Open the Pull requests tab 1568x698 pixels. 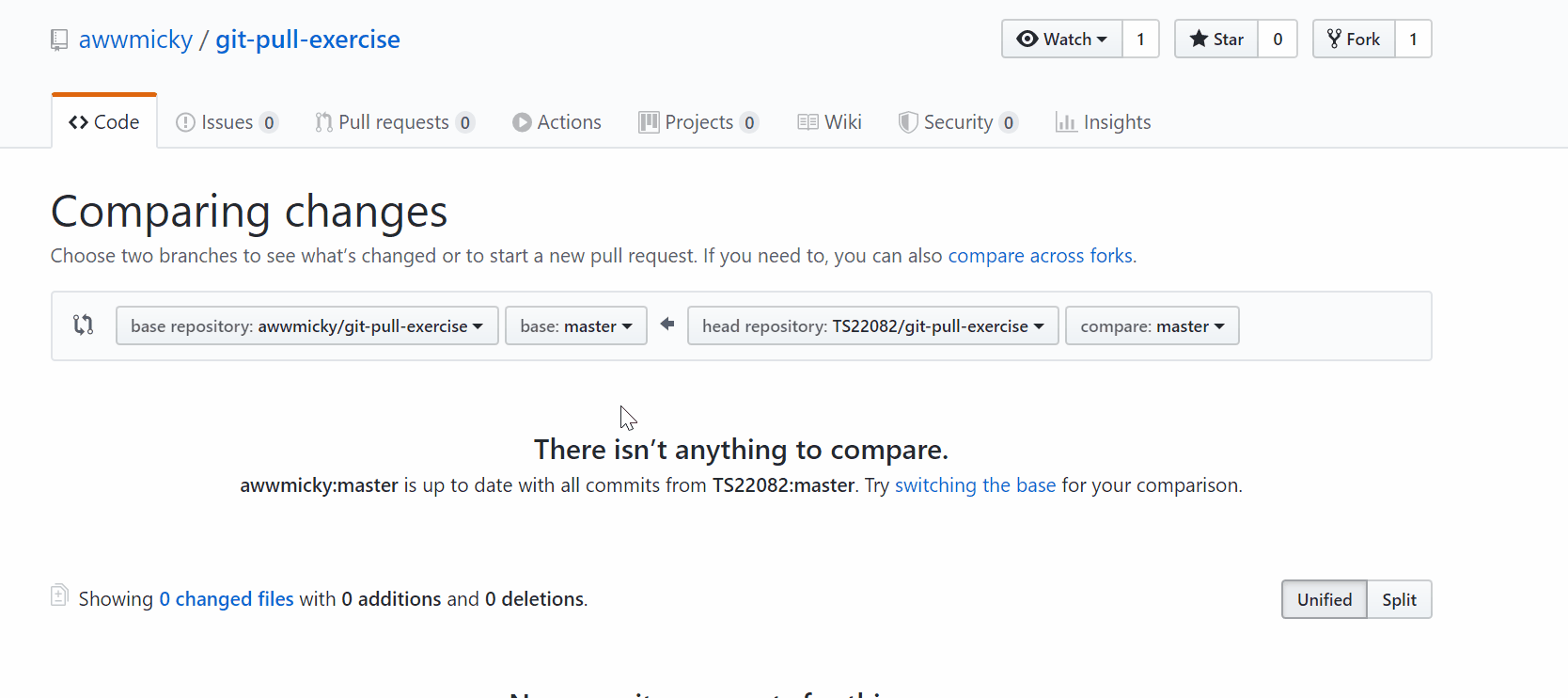pyautogui.click(x=395, y=122)
